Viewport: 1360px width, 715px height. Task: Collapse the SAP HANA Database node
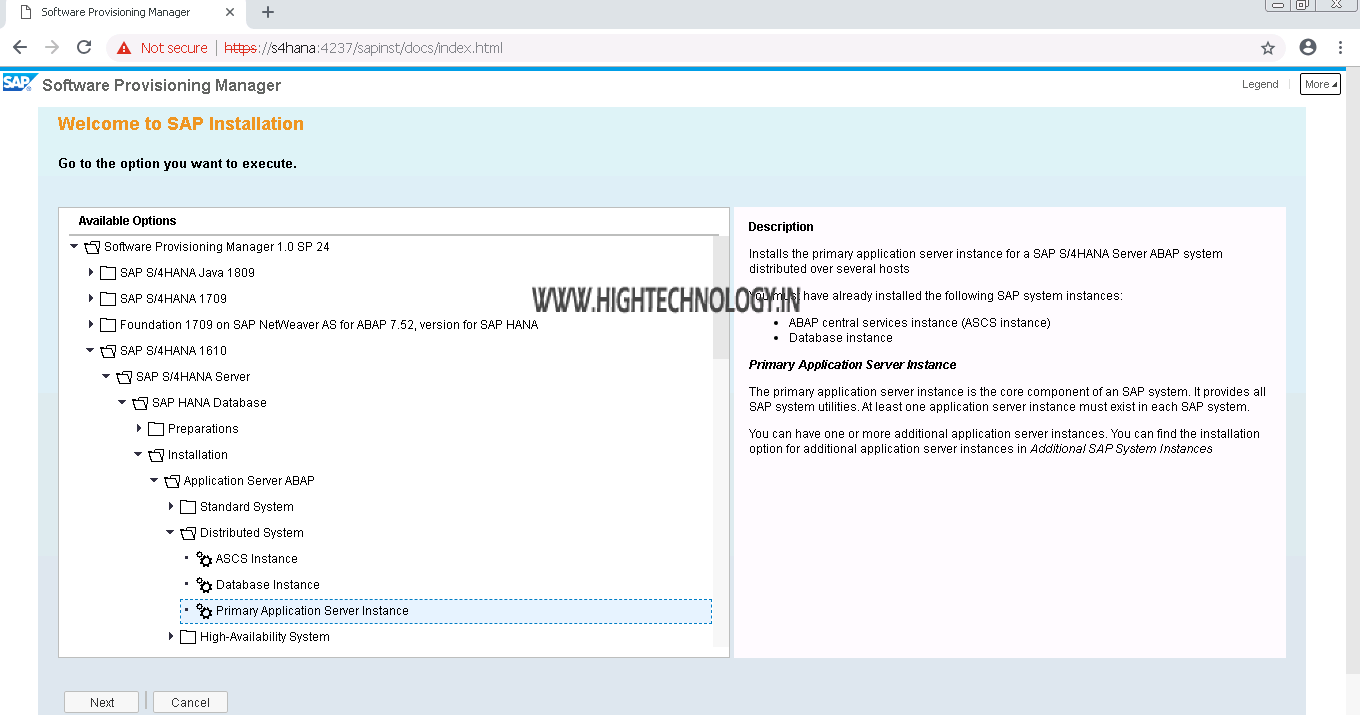pyautogui.click(x=122, y=403)
